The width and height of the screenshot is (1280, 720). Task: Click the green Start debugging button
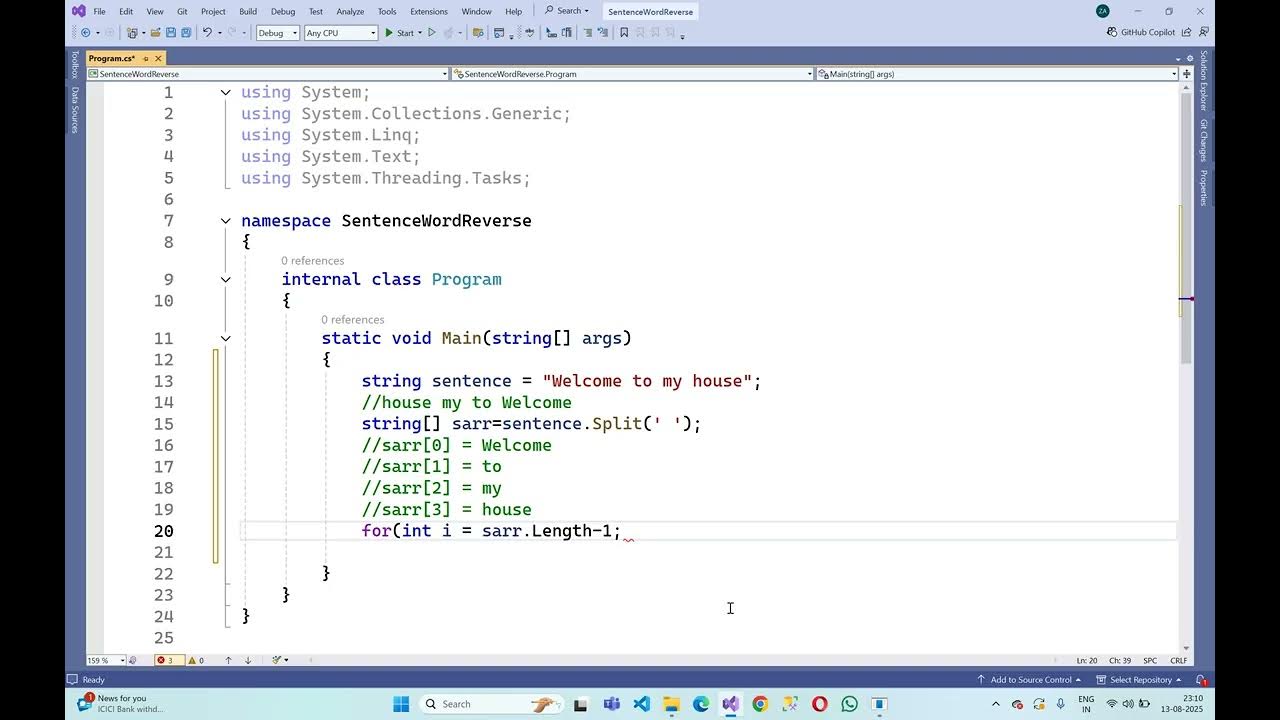point(399,33)
